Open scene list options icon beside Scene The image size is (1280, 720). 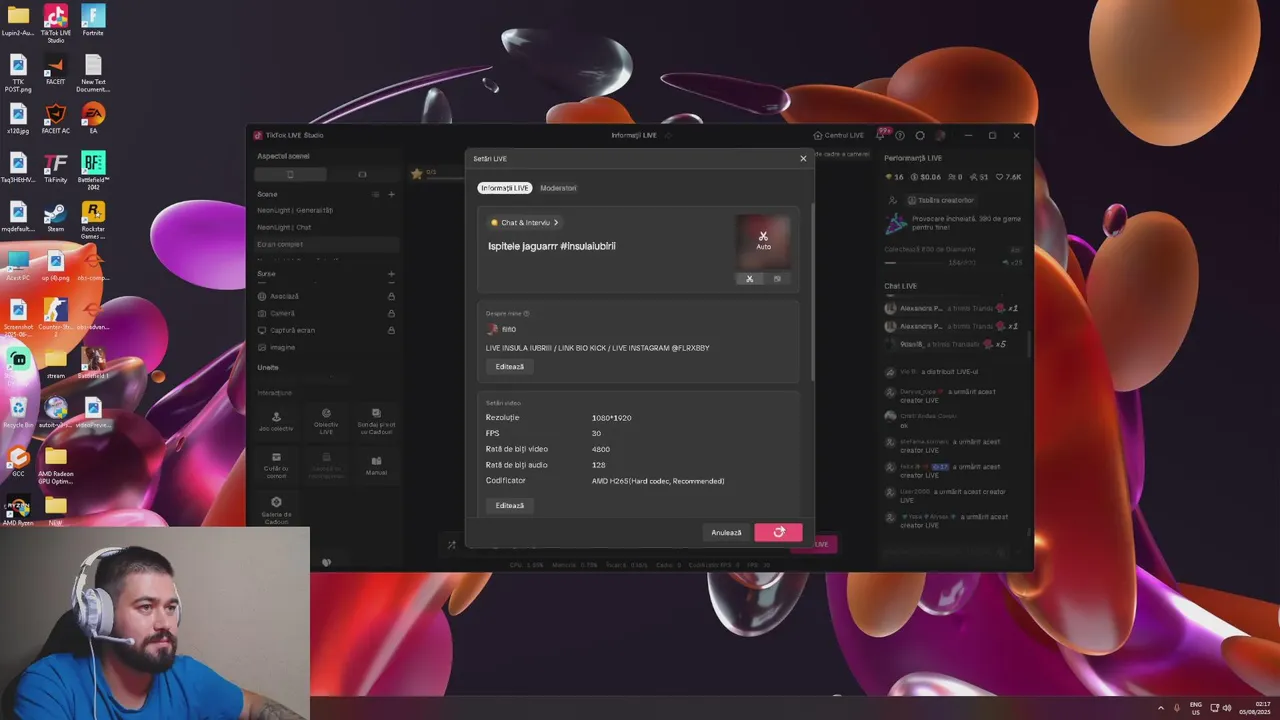click(376, 194)
